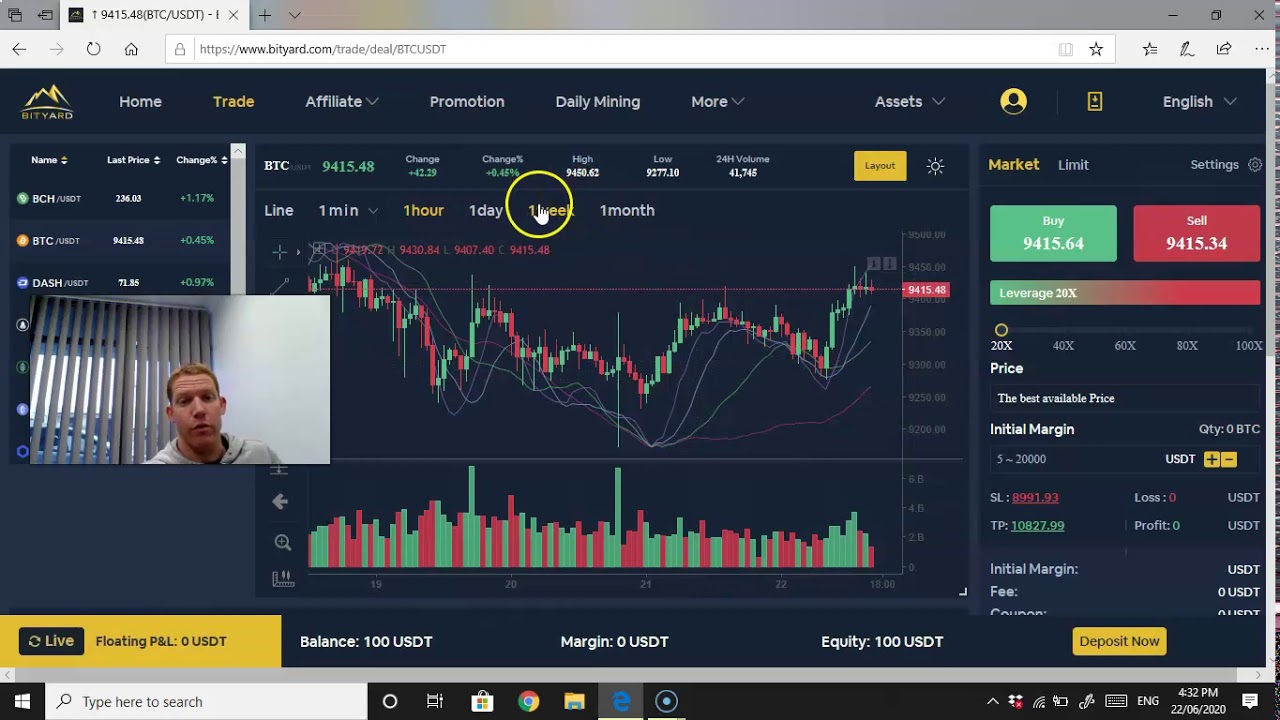Expand the Affiliate menu
Viewport: 1280px width, 720px height.
(341, 101)
